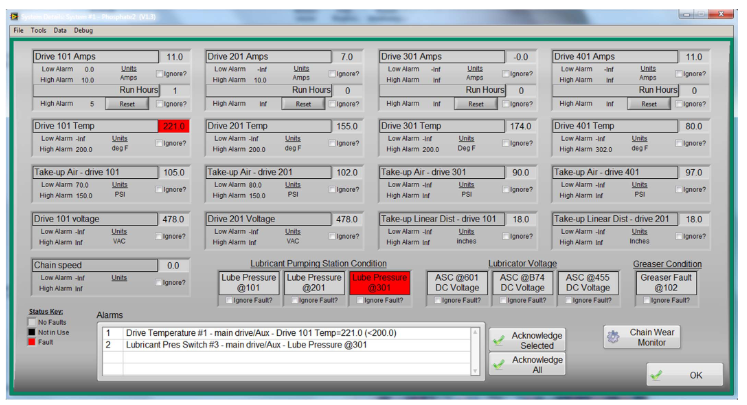Click the Drive 301 Temp value 174.0
747x405 pixels.
click(x=520, y=126)
